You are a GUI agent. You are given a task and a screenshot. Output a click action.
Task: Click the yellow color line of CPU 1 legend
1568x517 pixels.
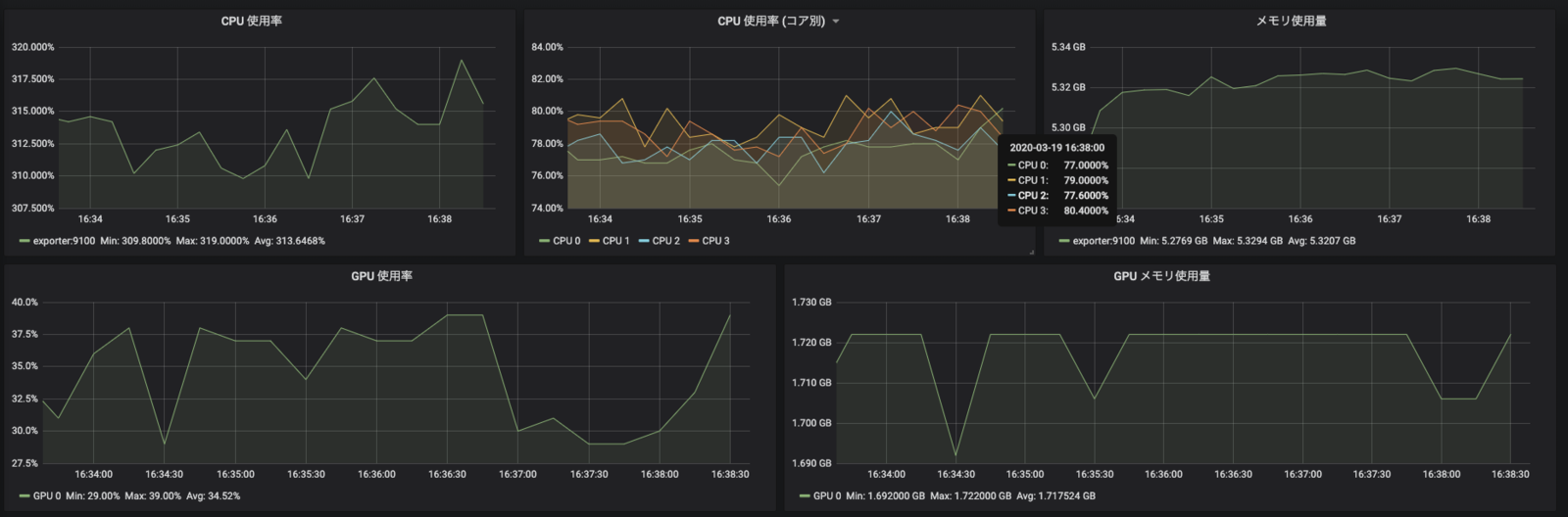593,241
